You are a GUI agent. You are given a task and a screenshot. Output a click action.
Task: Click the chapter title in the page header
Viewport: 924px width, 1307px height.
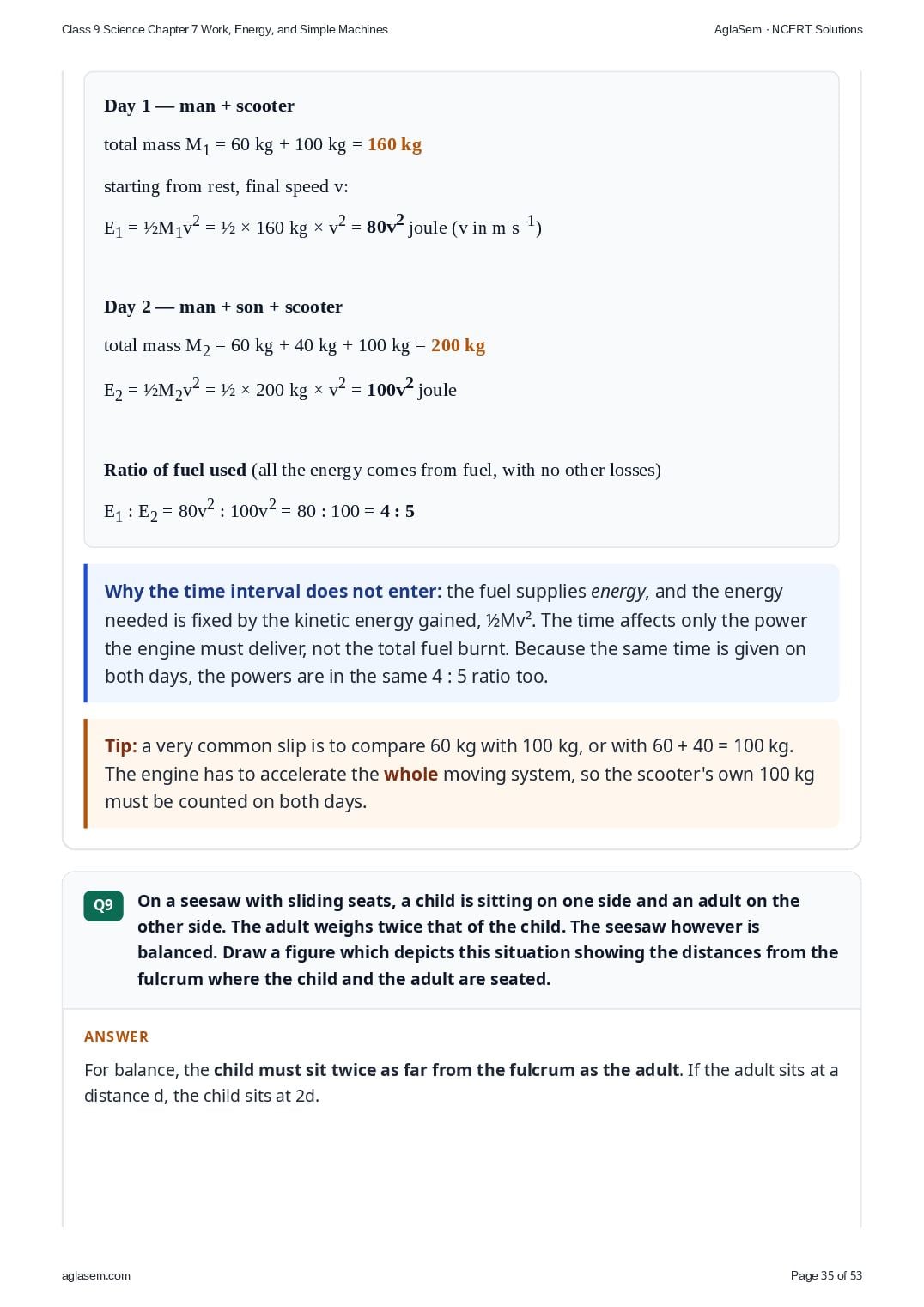click(x=225, y=29)
